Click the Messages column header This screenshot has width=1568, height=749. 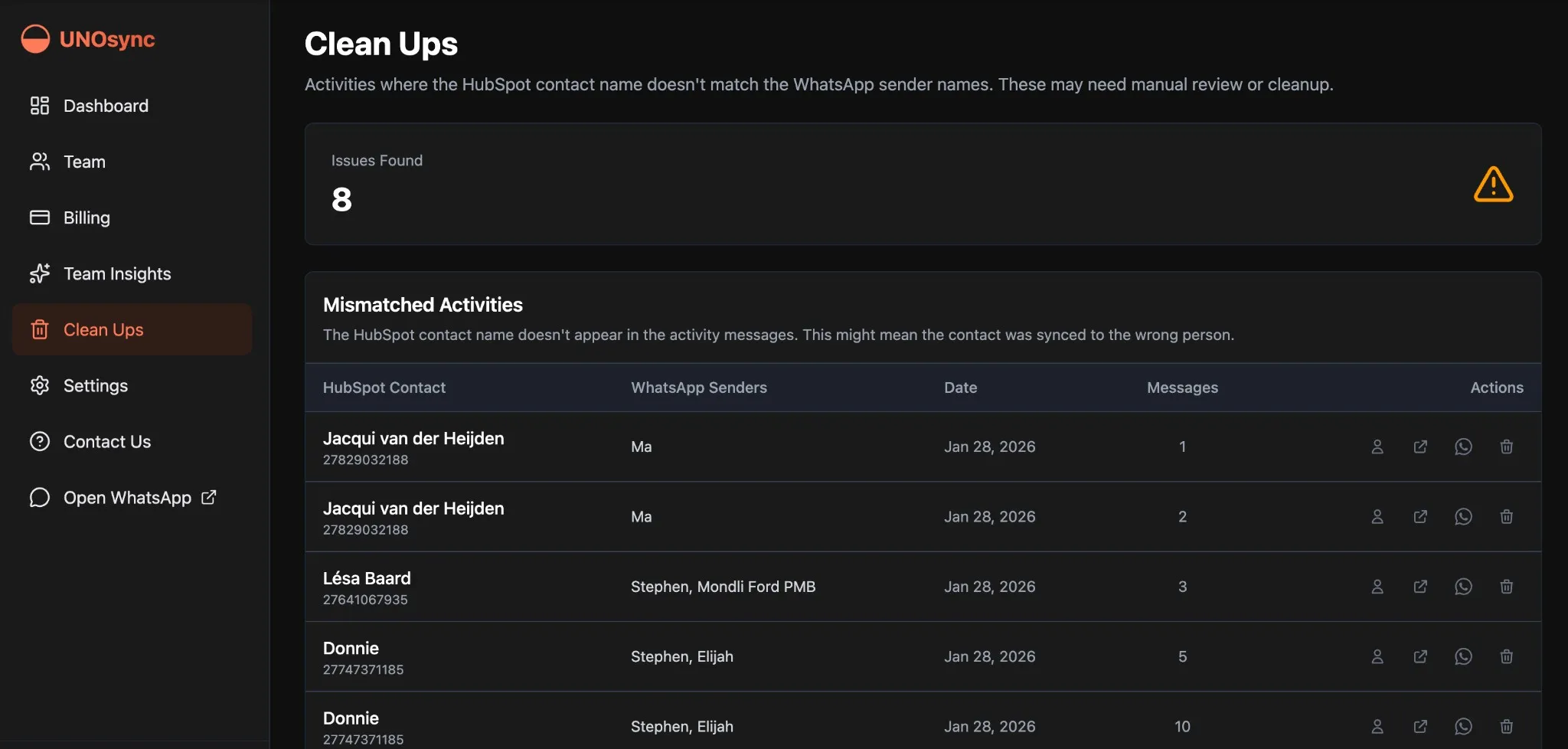point(1182,388)
